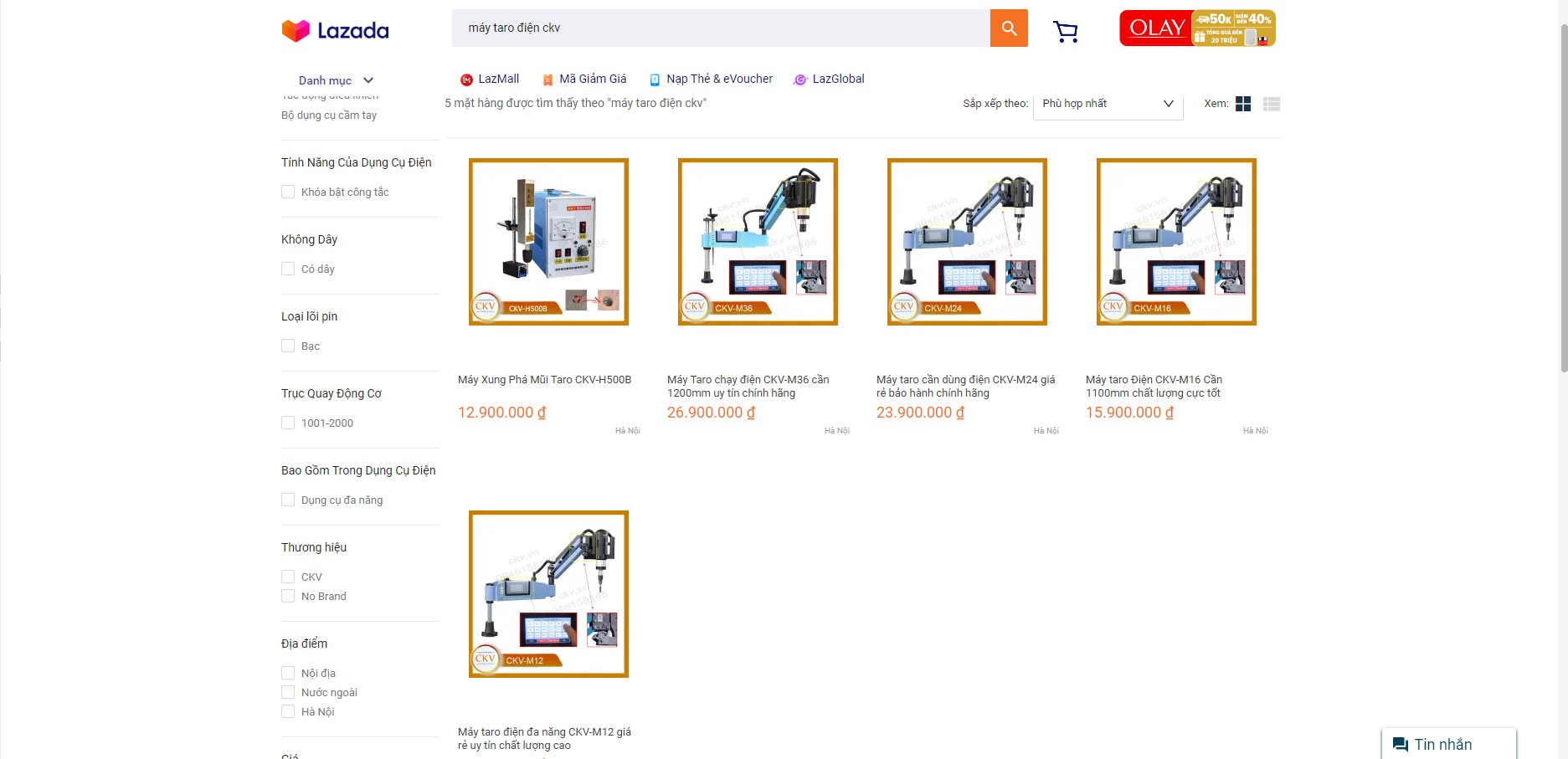Image resolution: width=1568 pixels, height=759 pixels.
Task: Click the Bao Gồm Trong Dụng Cụ Điện heading
Action: tap(358, 470)
